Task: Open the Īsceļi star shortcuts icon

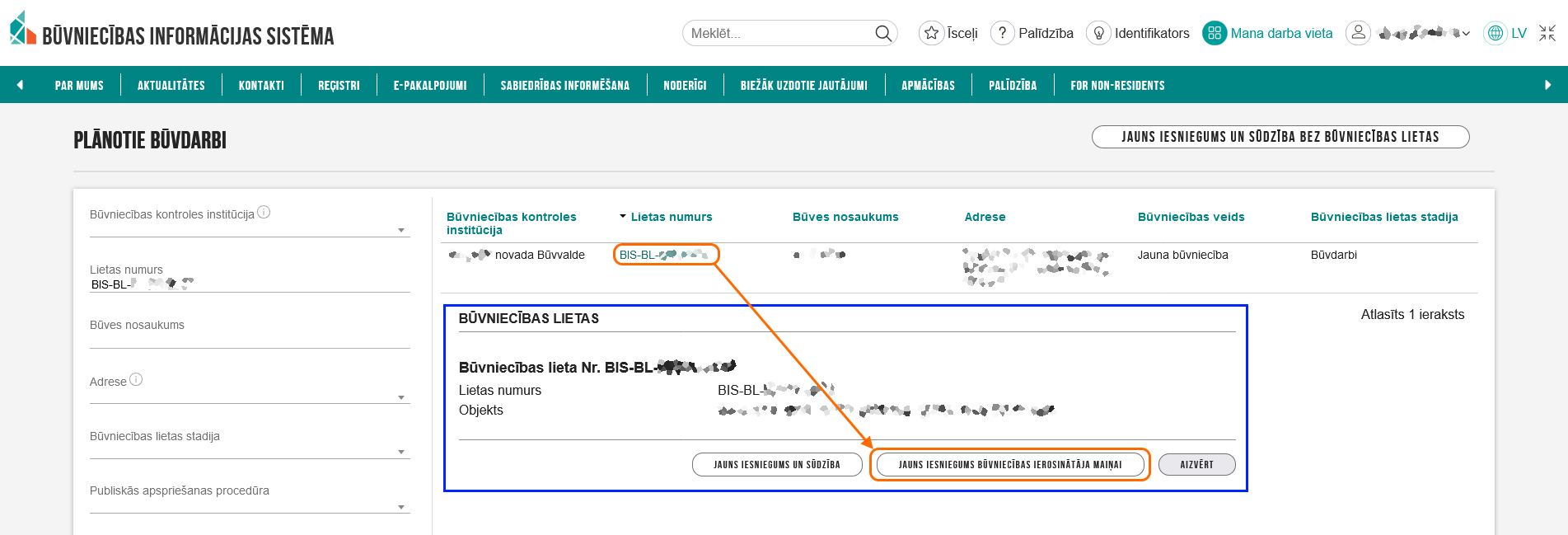Action: click(931, 33)
